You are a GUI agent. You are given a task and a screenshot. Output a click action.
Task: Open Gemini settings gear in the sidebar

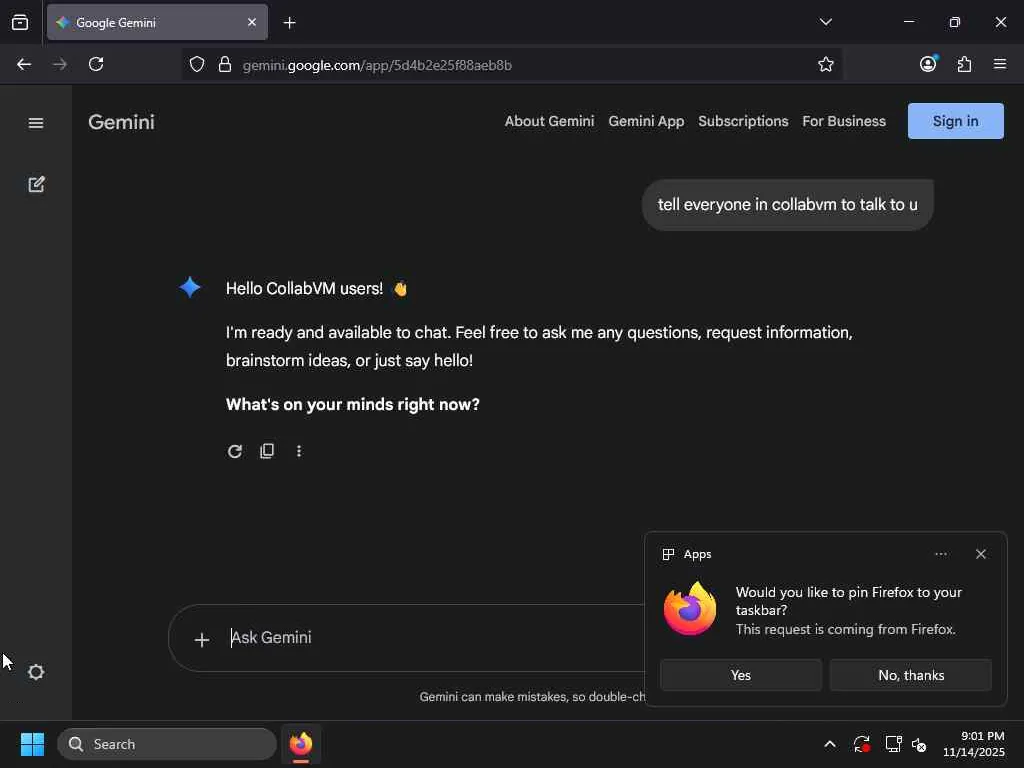click(x=36, y=671)
